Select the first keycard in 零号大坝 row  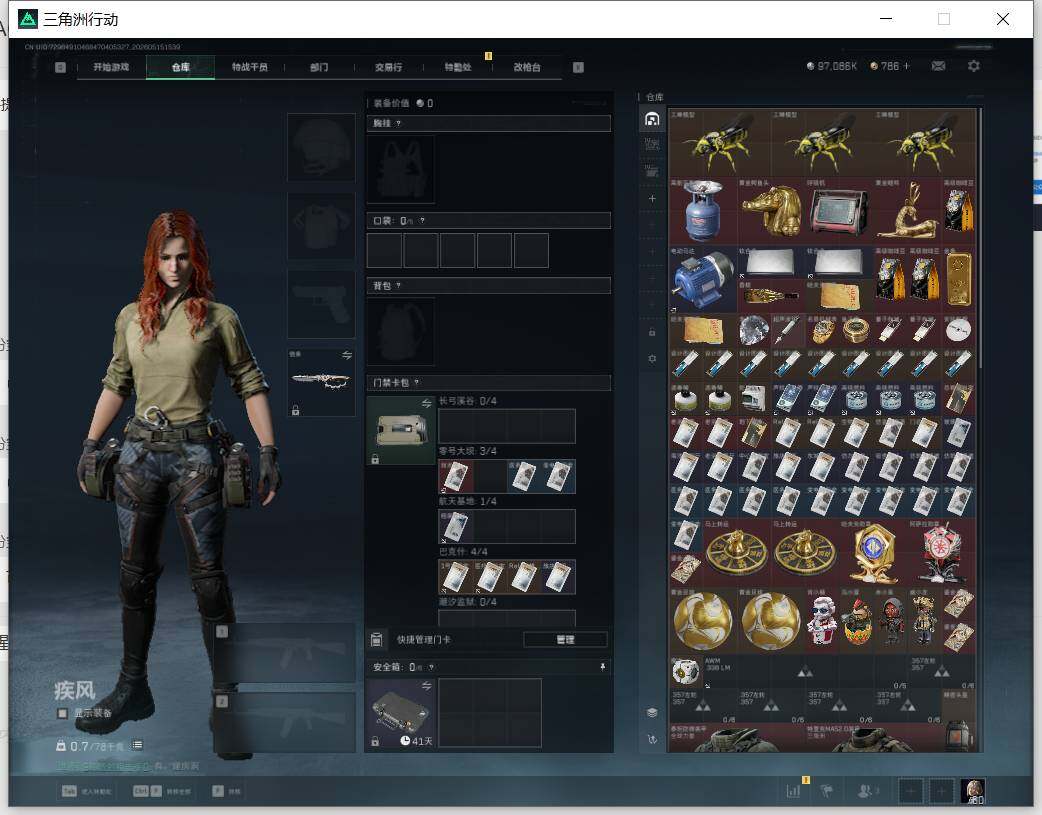point(455,477)
